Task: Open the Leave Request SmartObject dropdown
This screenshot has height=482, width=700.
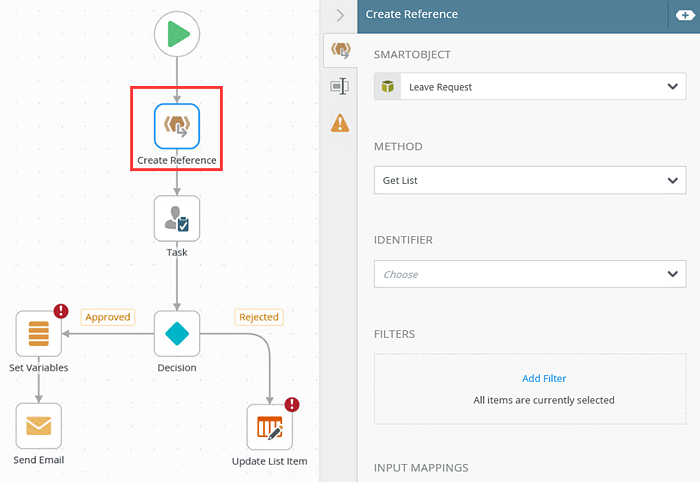Action: pyautogui.click(x=530, y=87)
